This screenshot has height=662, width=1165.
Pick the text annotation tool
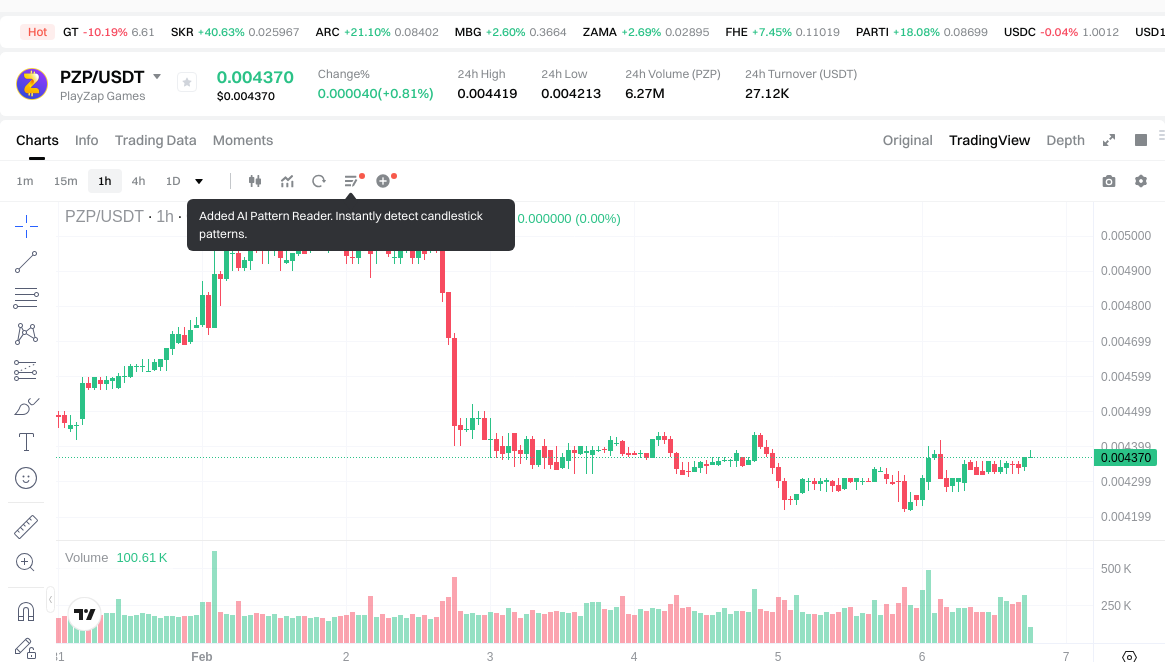(27, 442)
